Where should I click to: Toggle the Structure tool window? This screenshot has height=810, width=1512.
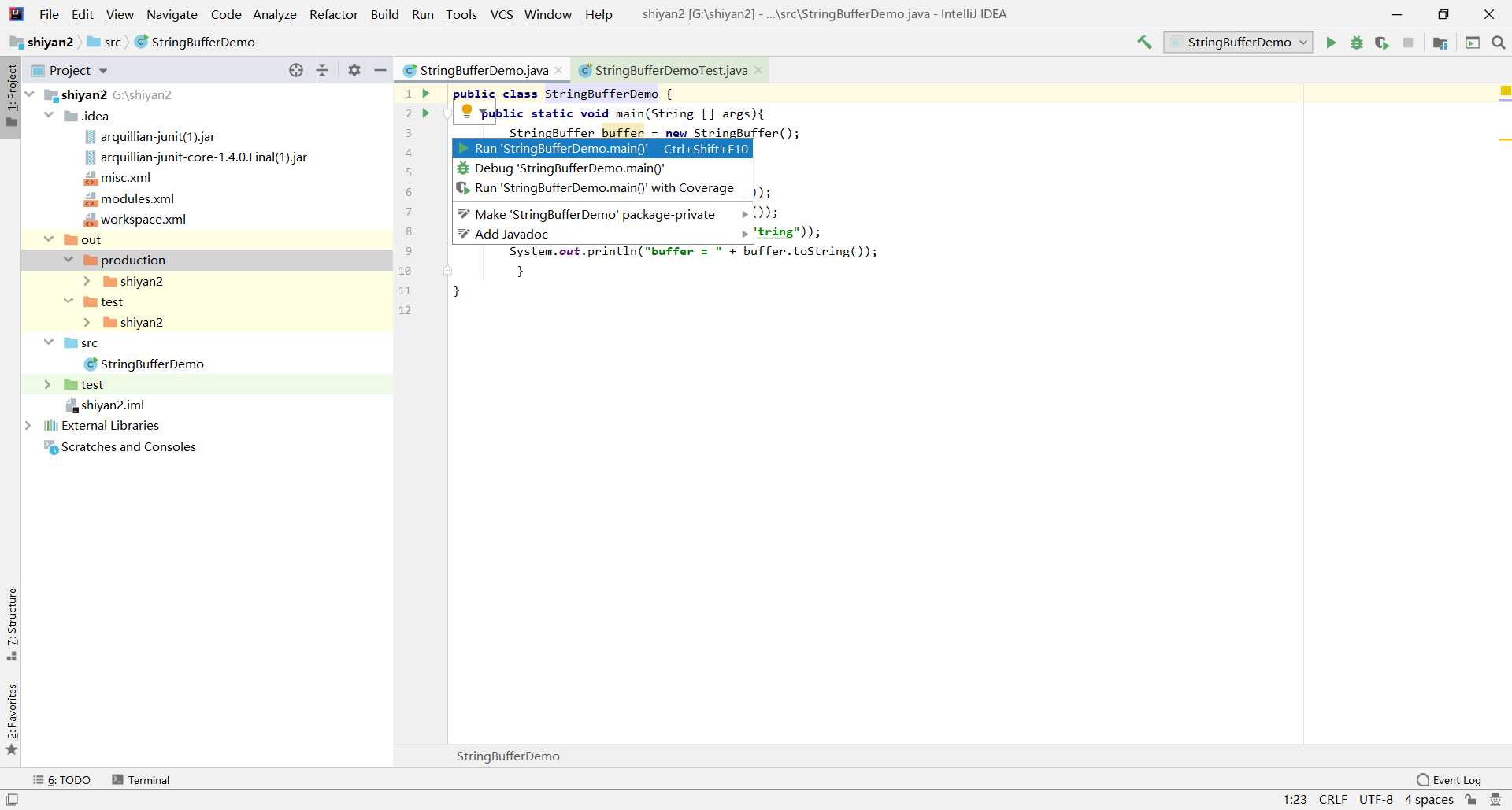click(x=12, y=622)
